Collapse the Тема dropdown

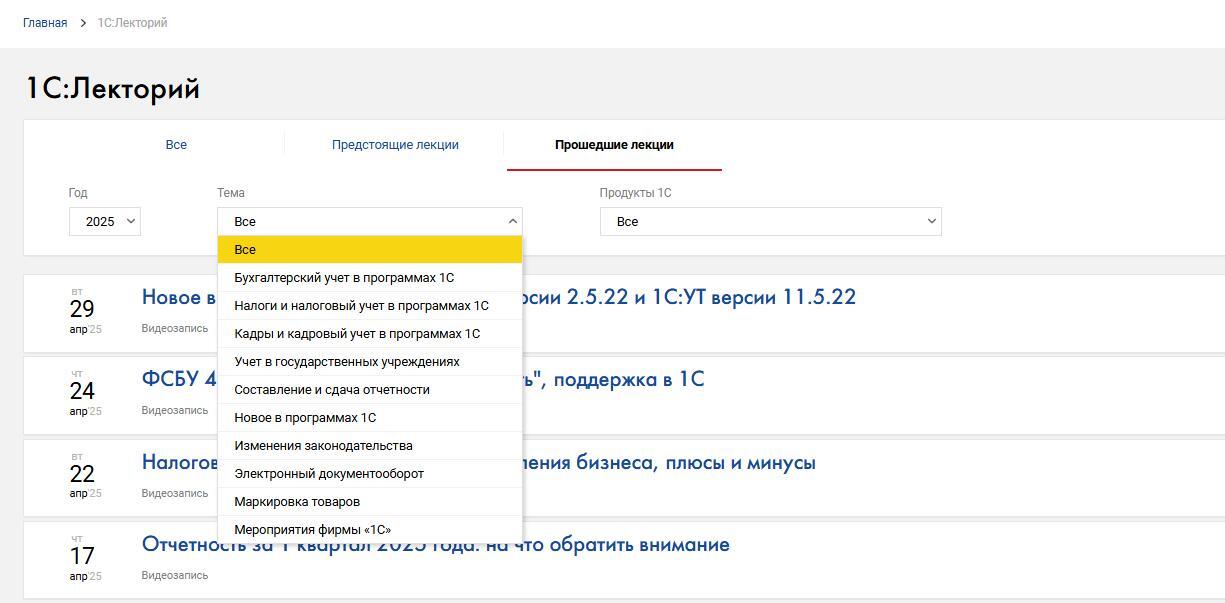pos(370,222)
